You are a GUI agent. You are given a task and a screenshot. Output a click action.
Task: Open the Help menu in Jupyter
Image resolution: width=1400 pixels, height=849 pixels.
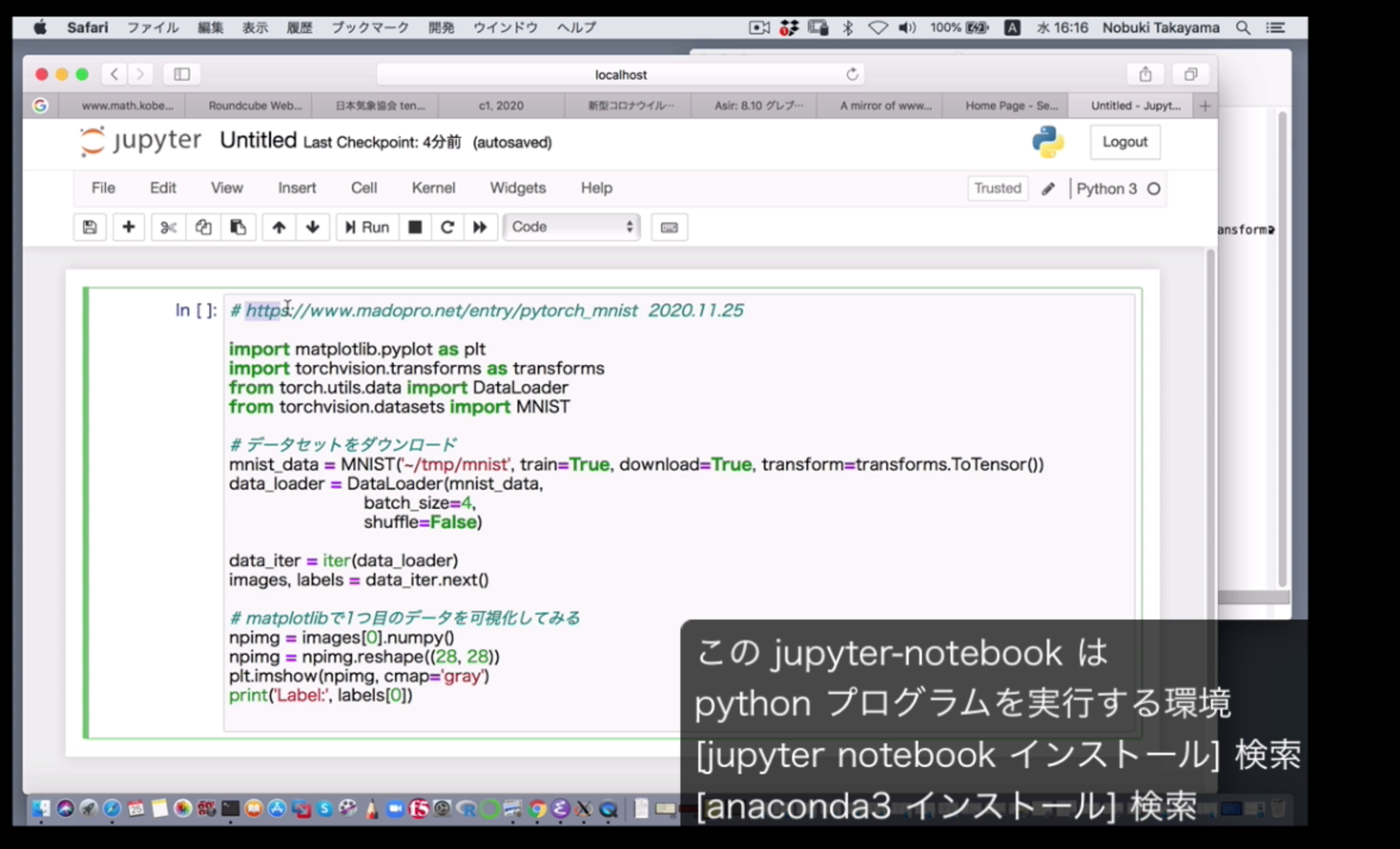point(597,188)
